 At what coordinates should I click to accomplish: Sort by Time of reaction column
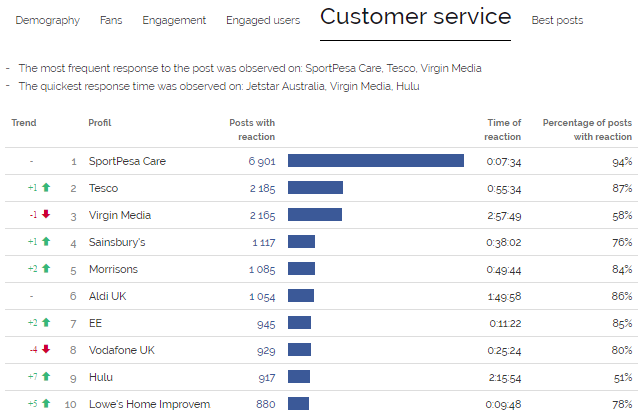[503, 129]
